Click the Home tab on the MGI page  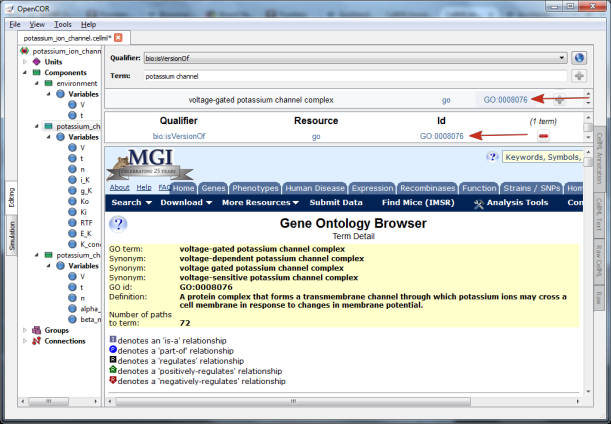coord(183,188)
